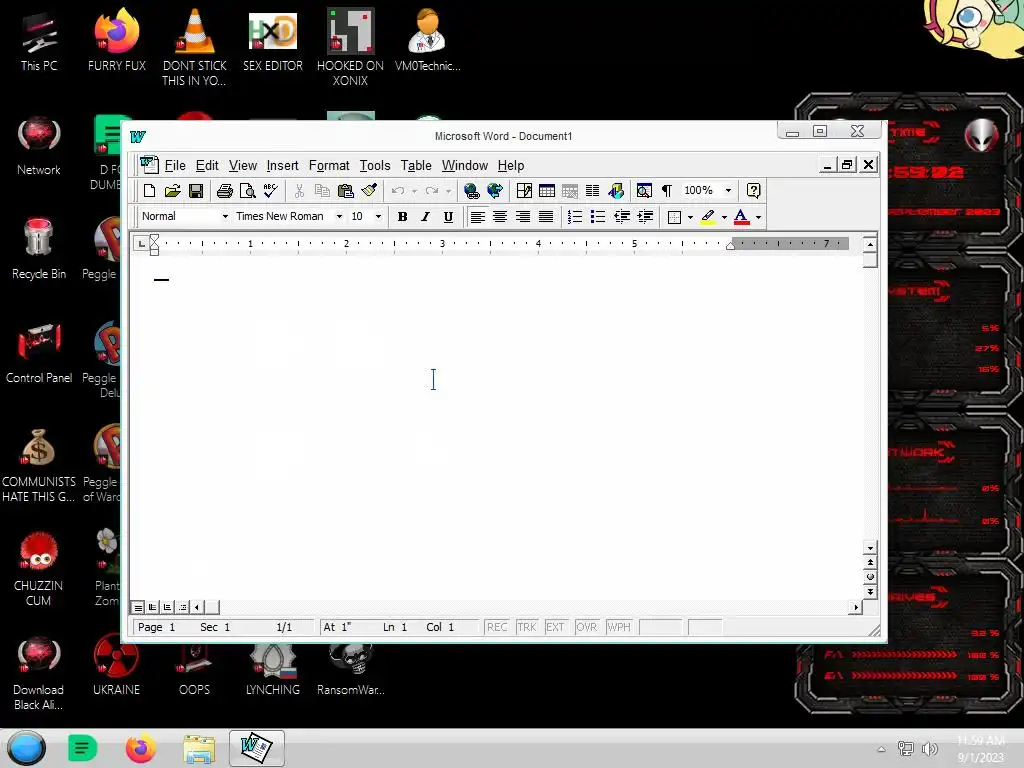Expand the Normal style dropdown
The width and height of the screenshot is (1024, 768).
coord(225,216)
